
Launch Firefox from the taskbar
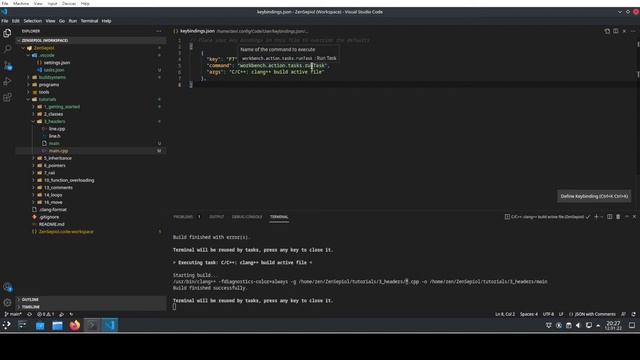pos(75,325)
